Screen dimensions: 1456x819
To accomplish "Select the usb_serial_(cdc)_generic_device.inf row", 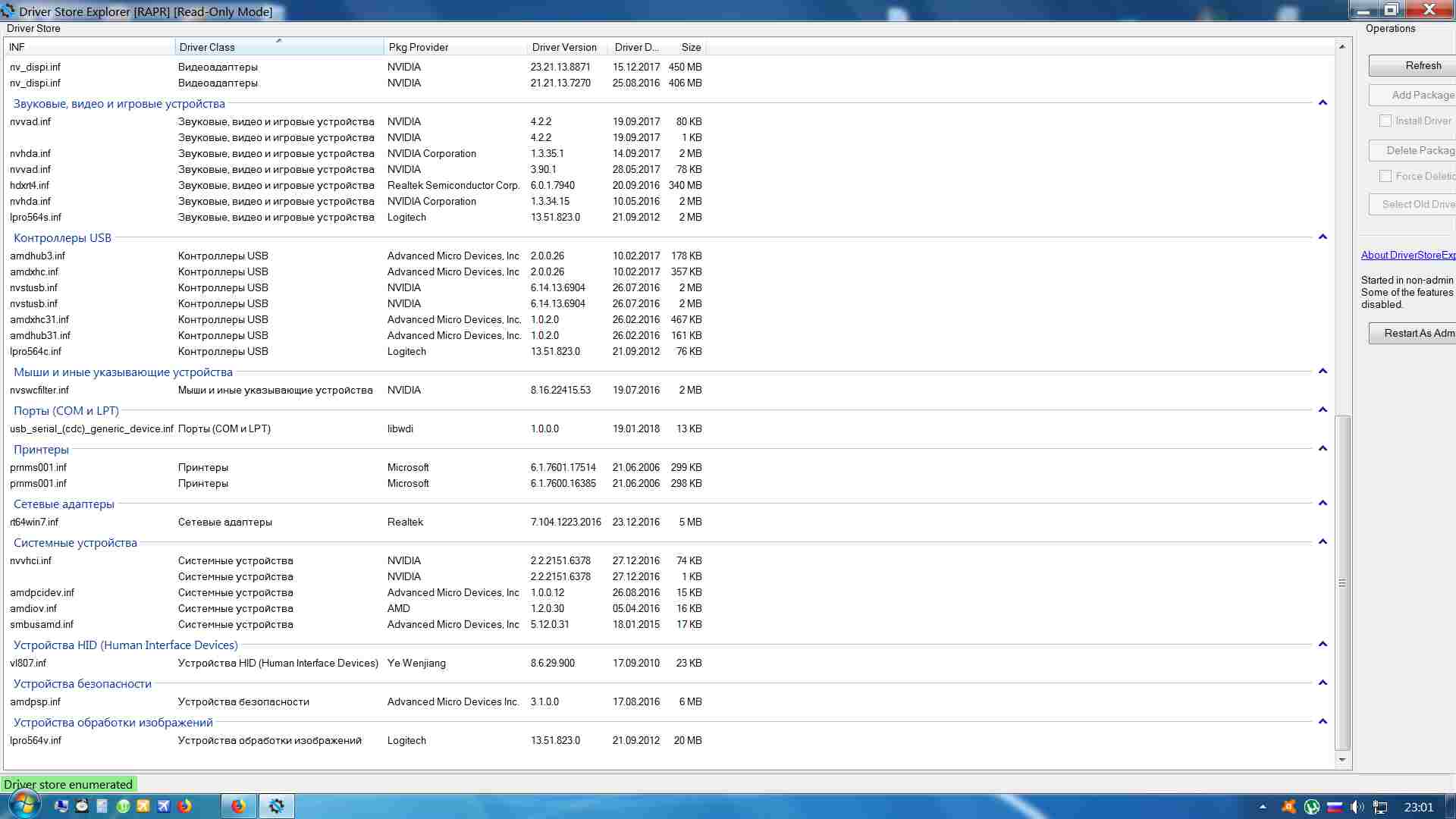I will click(356, 428).
